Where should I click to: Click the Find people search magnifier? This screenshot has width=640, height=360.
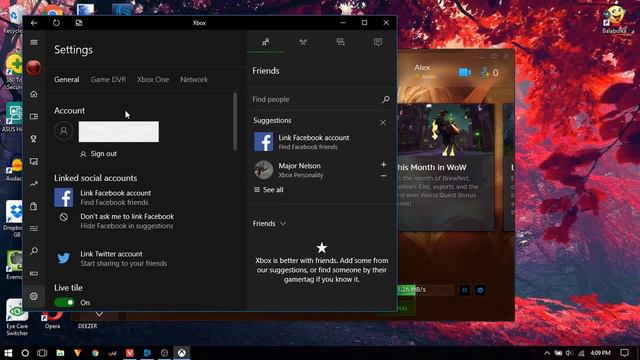point(386,99)
